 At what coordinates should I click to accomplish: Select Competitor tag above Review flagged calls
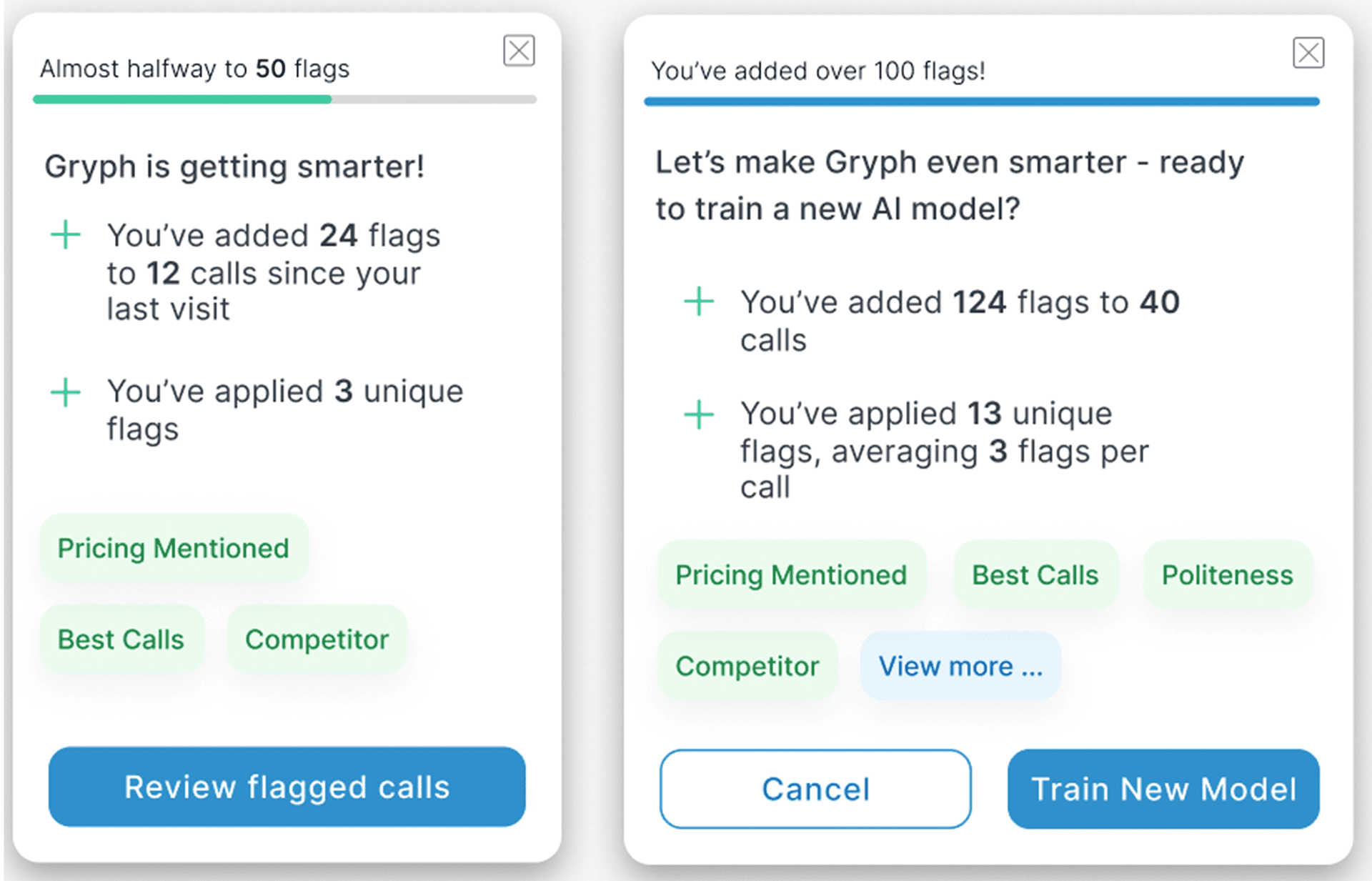[x=317, y=639]
